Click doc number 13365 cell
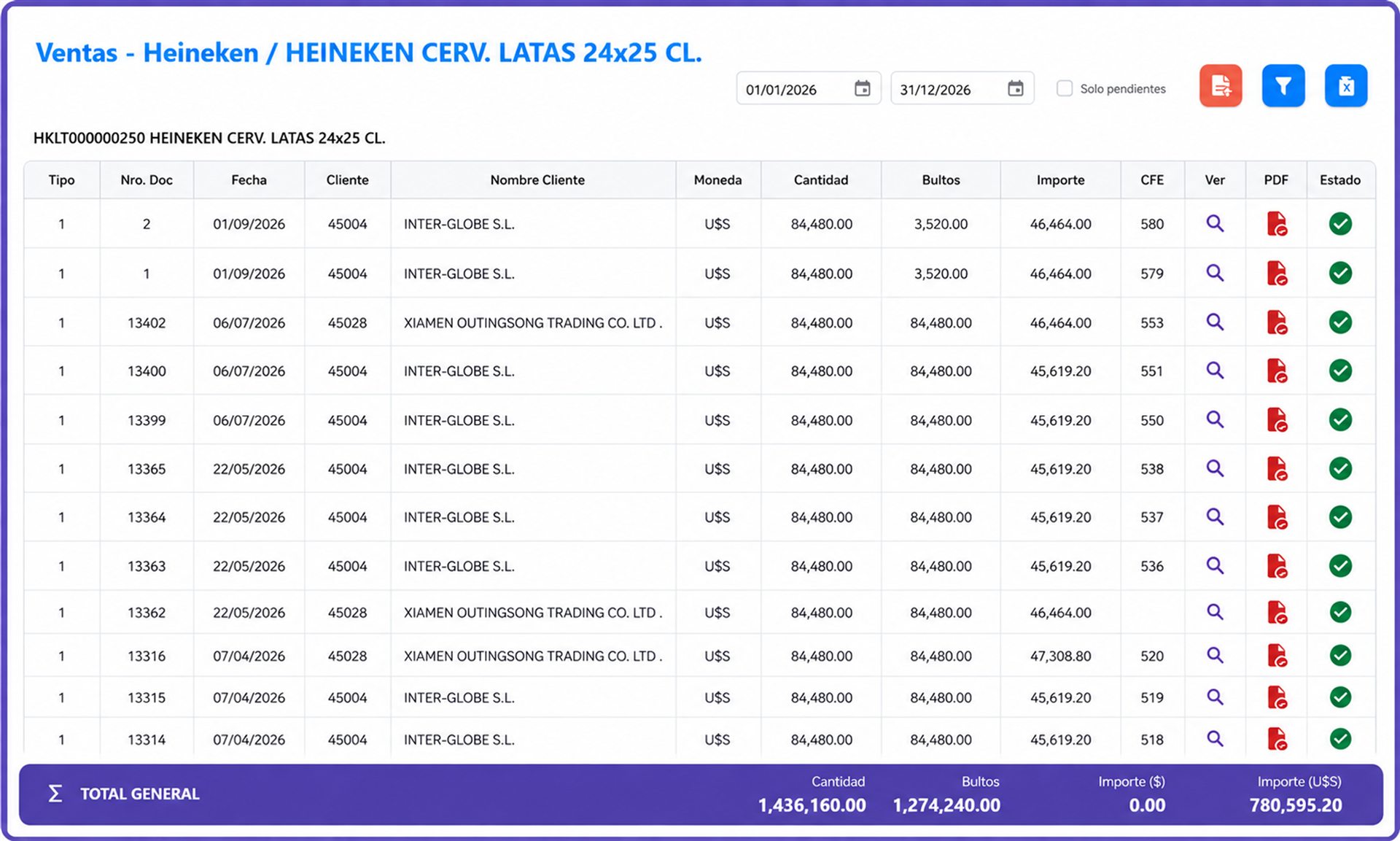The height and width of the screenshot is (841, 1400). tap(147, 469)
